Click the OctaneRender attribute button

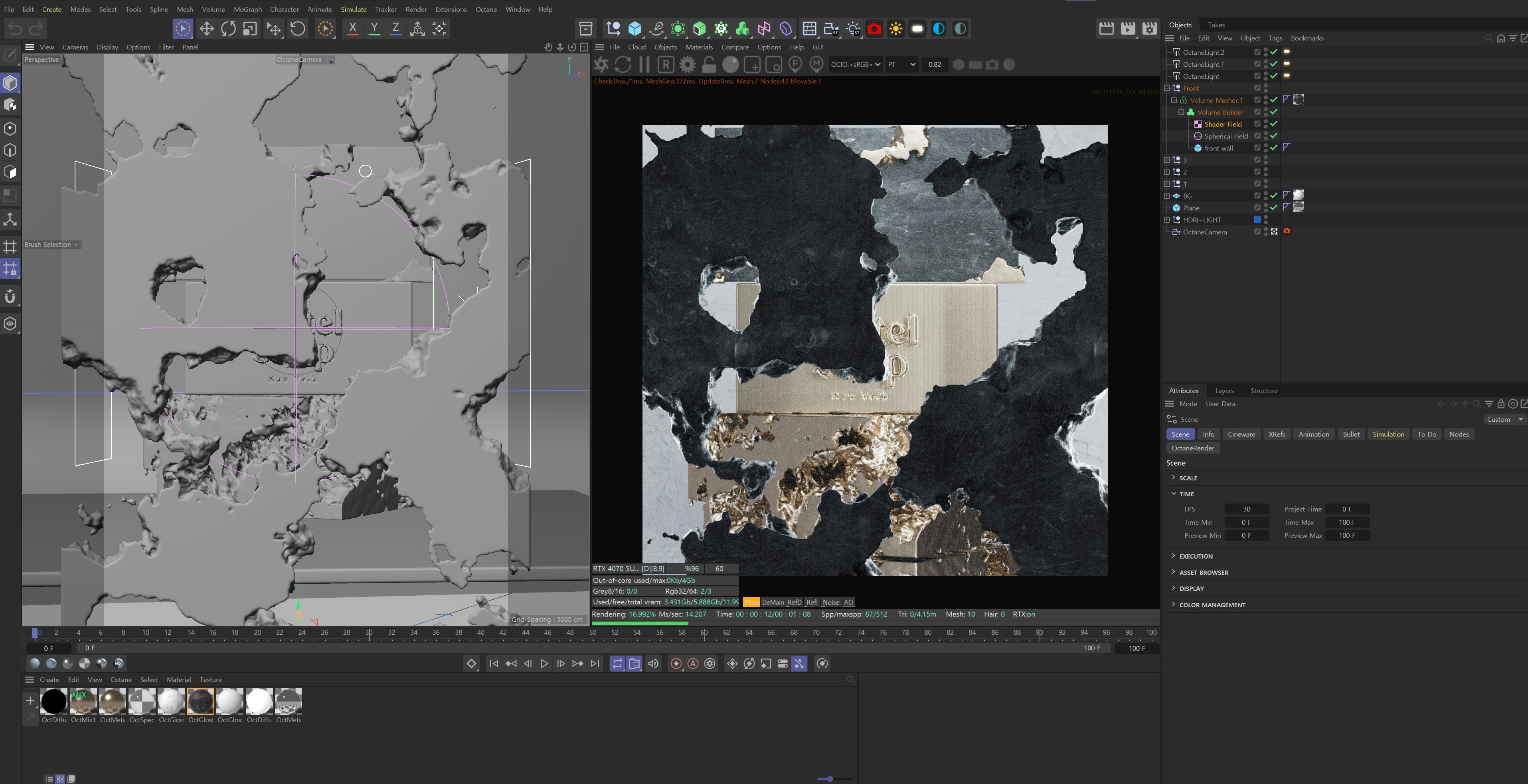click(x=1192, y=448)
